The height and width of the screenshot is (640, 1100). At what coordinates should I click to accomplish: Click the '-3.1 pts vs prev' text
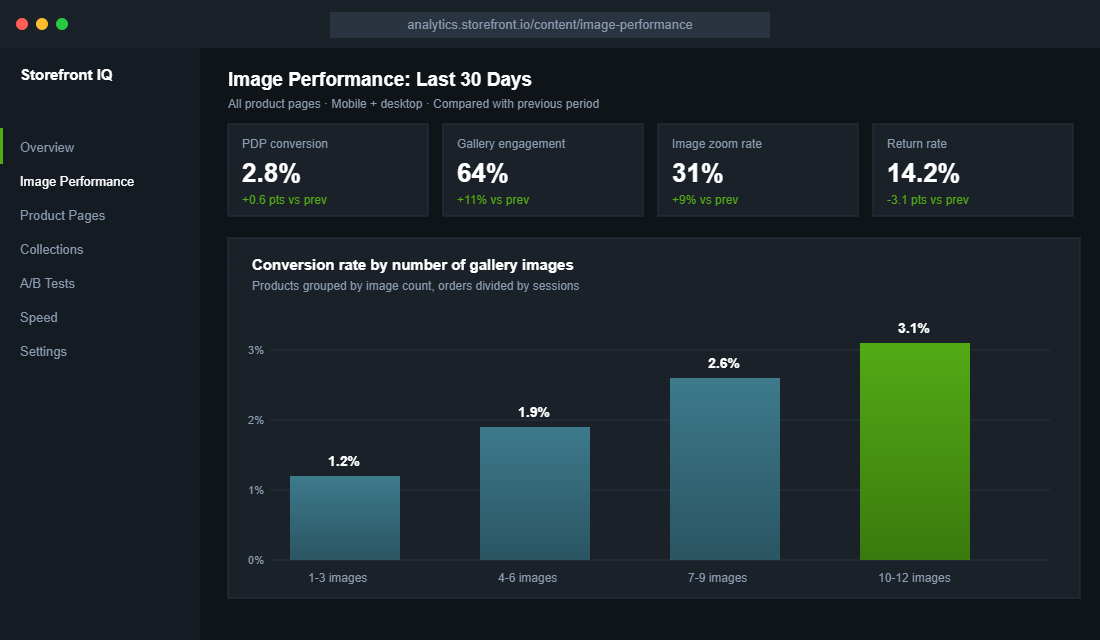(927, 200)
